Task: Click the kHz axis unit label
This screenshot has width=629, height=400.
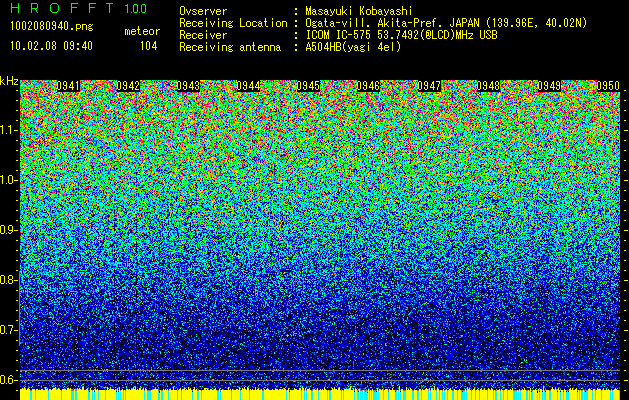Action: tap(9, 81)
